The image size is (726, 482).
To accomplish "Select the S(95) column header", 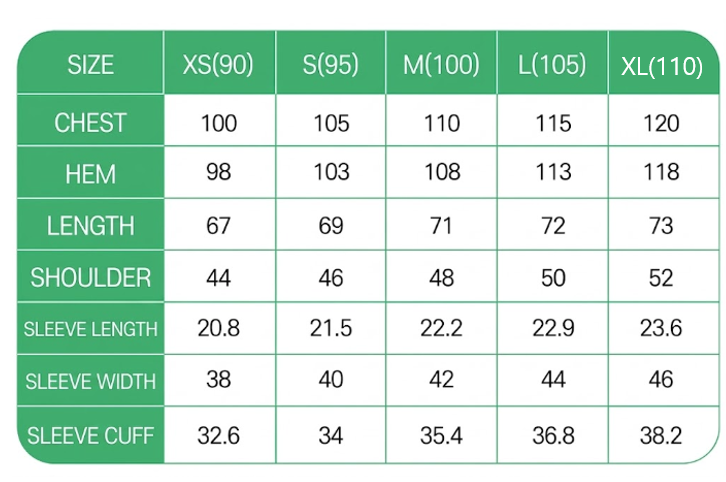I will pyautogui.click(x=330, y=66).
